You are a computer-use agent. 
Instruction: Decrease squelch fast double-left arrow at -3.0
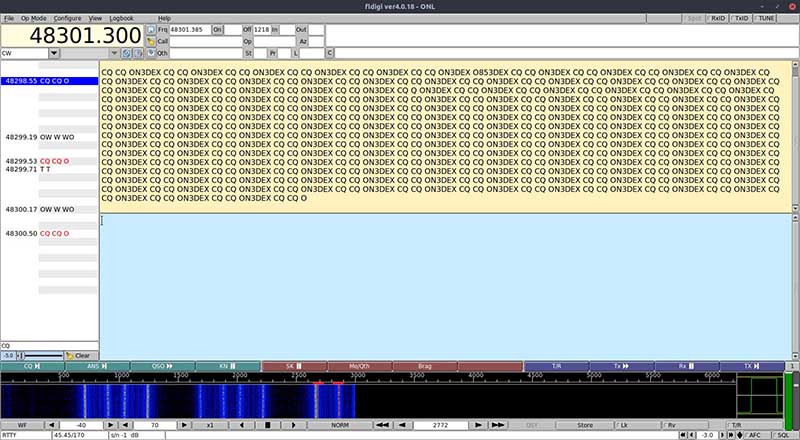point(683,435)
